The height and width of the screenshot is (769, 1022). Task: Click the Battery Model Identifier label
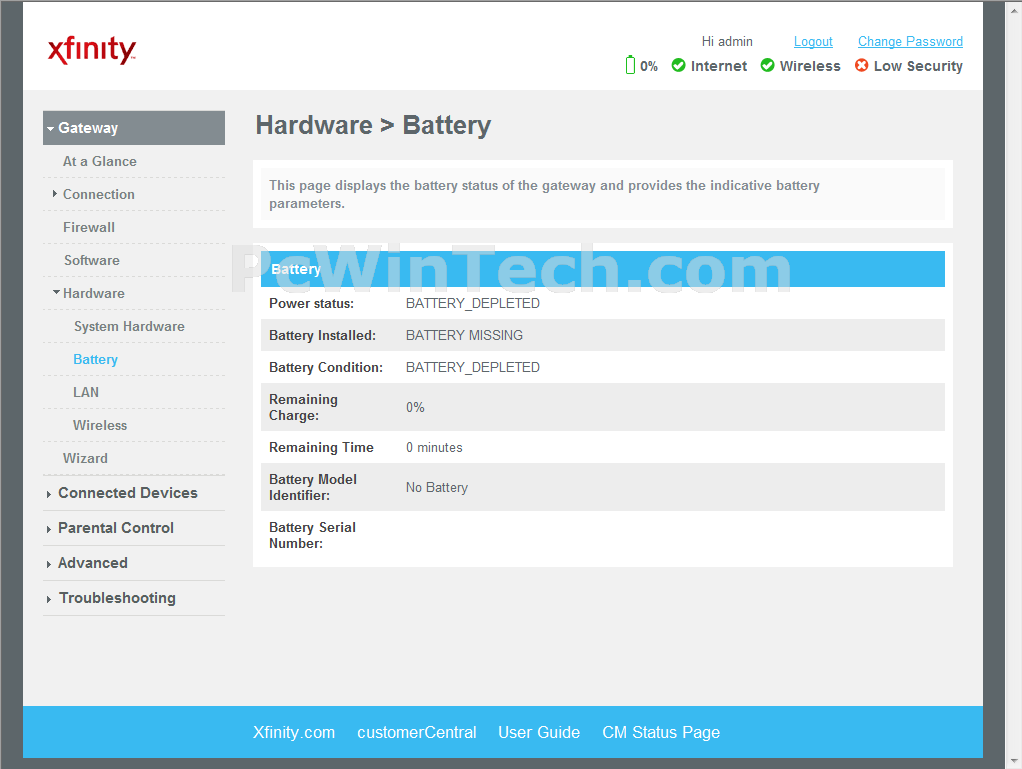point(313,487)
